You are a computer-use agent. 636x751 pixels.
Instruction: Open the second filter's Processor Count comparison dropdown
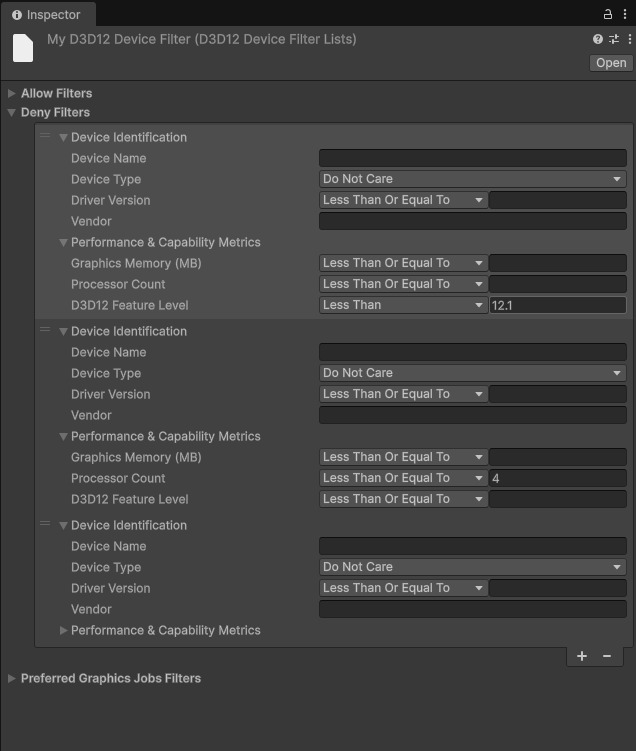[403, 478]
